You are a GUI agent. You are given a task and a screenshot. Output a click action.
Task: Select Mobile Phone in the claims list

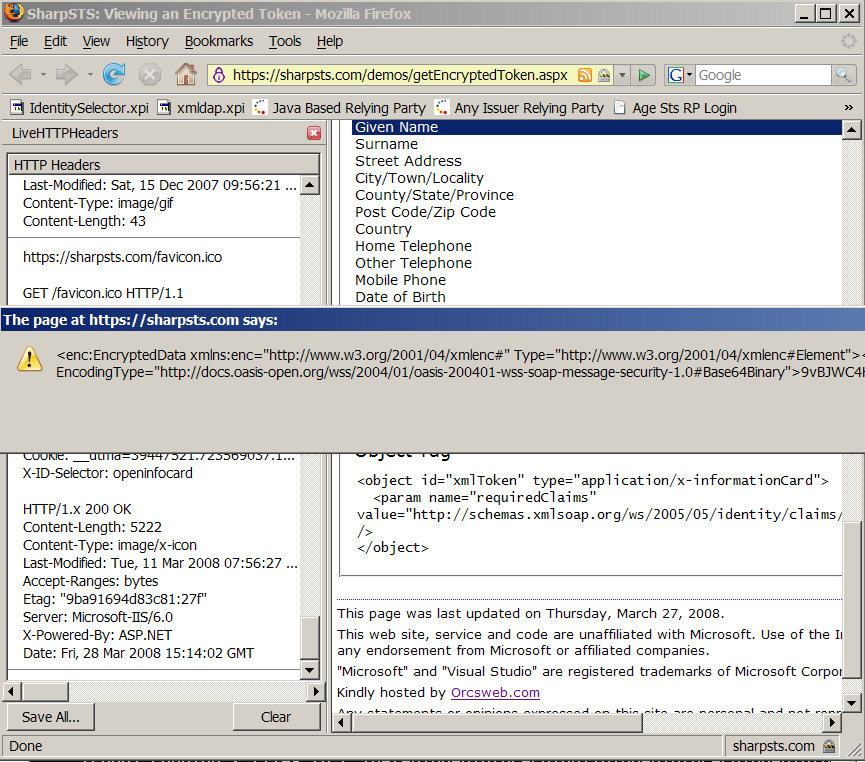[x=401, y=280]
